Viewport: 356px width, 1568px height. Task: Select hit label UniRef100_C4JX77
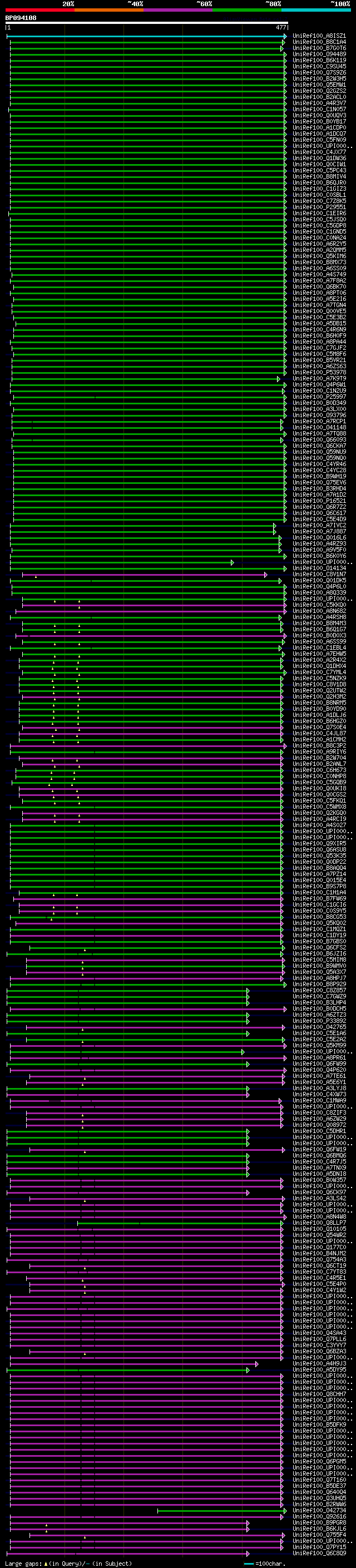319,152
